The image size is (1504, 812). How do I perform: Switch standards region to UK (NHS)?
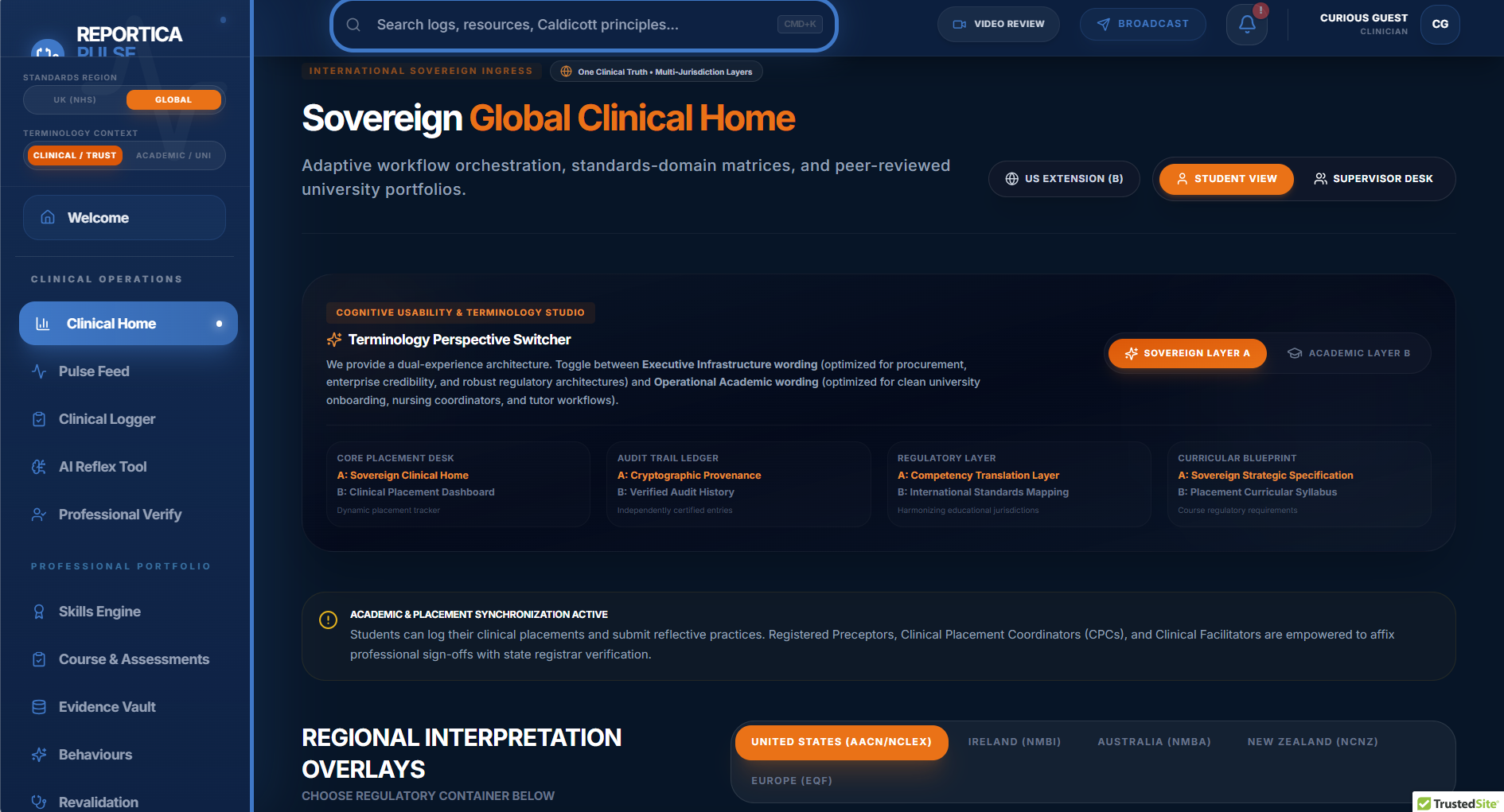coord(75,100)
